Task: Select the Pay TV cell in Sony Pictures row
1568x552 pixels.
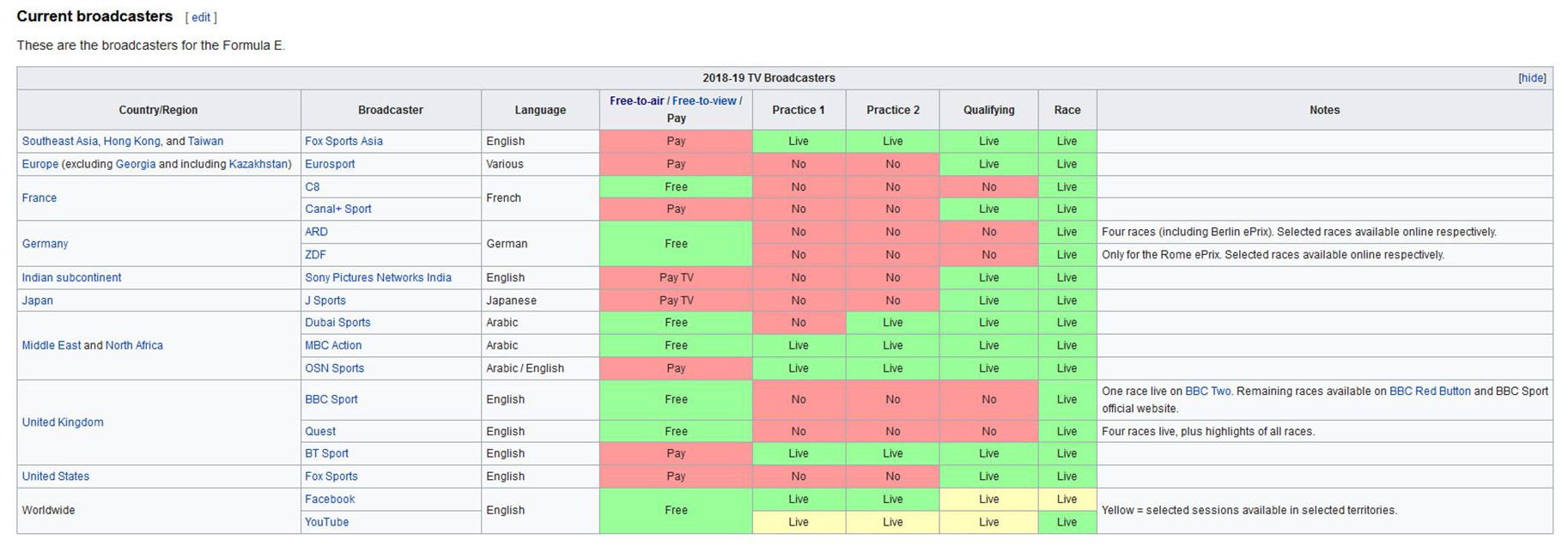Action: [x=676, y=278]
